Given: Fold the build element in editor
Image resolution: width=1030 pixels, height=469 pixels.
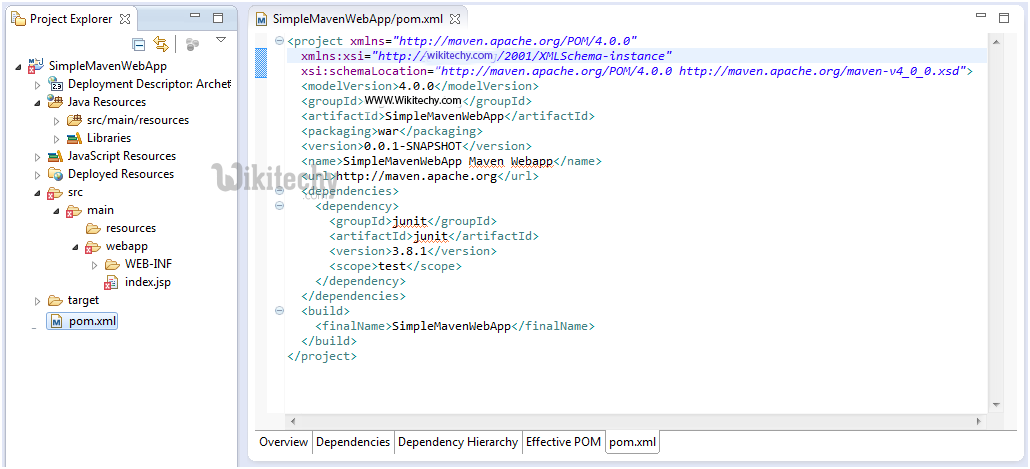Looking at the screenshot, I should click(279, 312).
